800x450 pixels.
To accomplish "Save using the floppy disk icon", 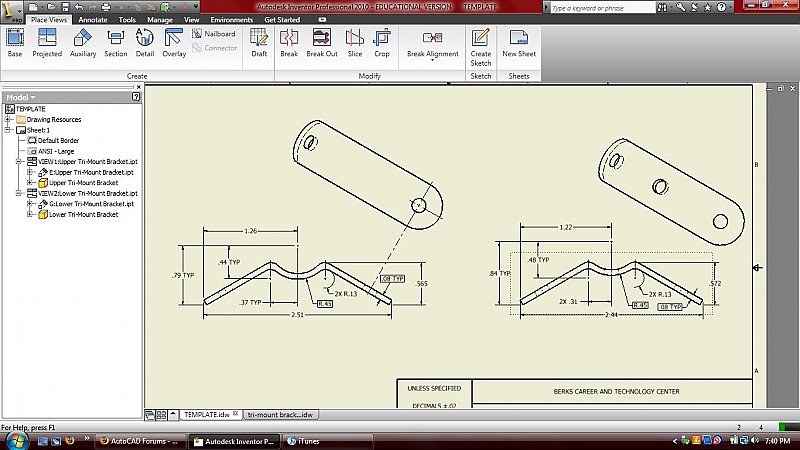I will (x=65, y=7).
